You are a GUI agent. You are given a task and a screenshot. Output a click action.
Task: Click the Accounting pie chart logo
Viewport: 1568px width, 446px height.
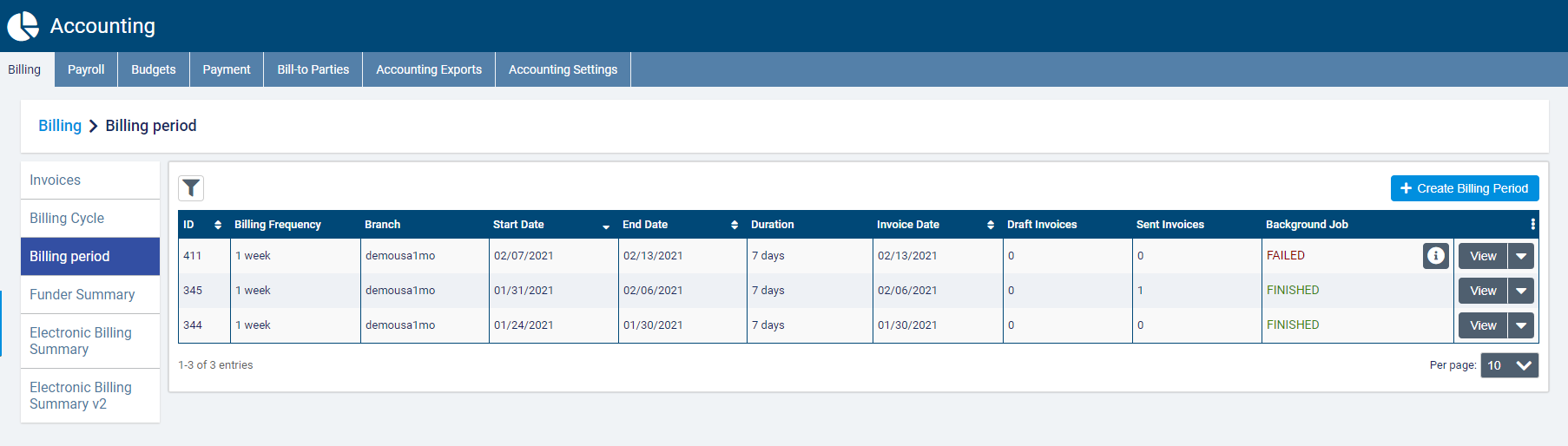coord(23,26)
